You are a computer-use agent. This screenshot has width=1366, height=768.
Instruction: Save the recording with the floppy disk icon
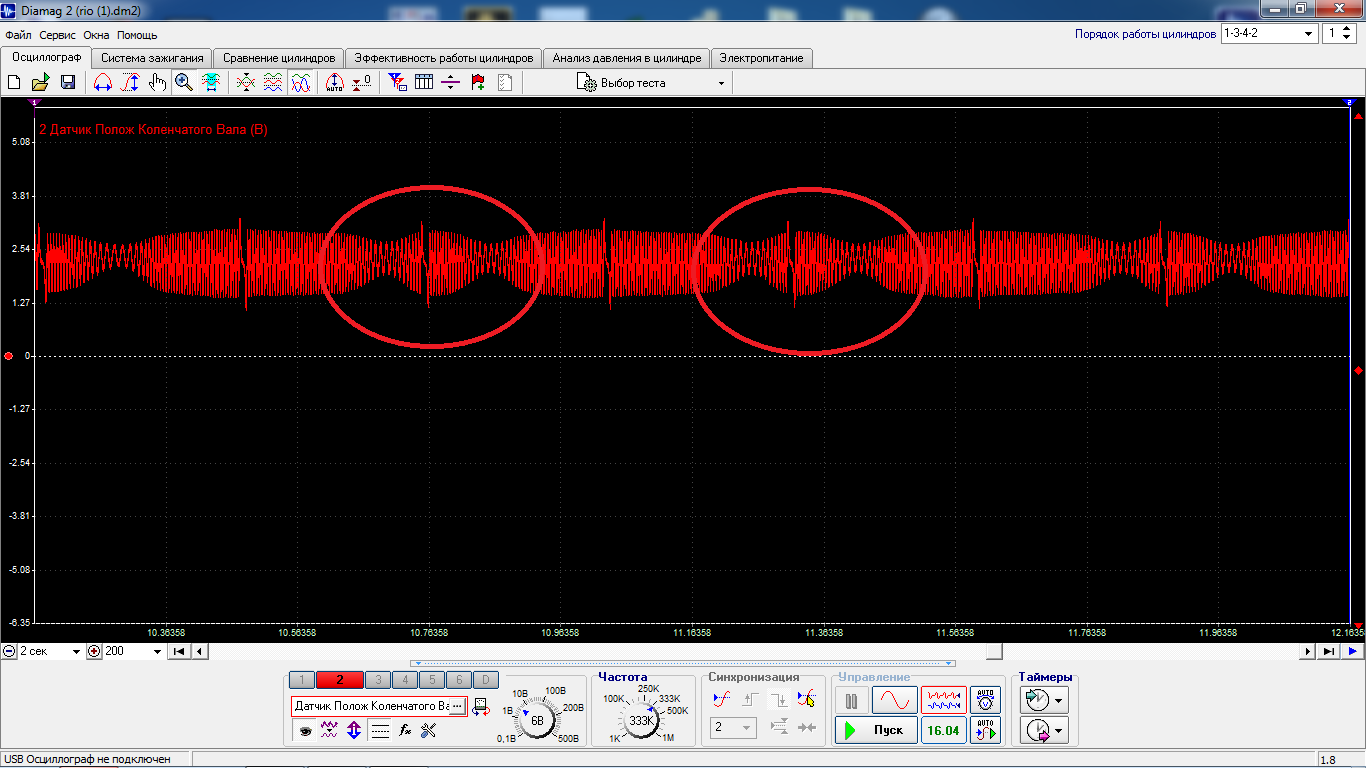point(68,83)
